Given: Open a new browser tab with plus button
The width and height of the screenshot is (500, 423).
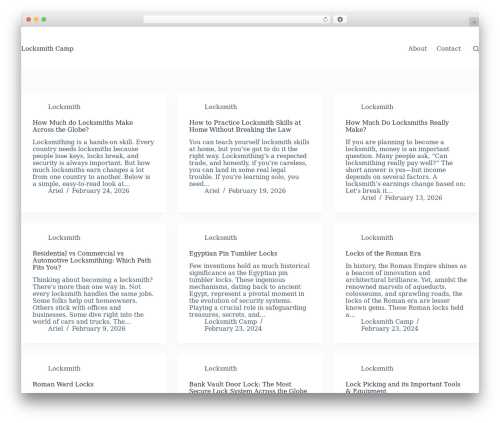Looking at the screenshot, I should [x=474, y=22].
